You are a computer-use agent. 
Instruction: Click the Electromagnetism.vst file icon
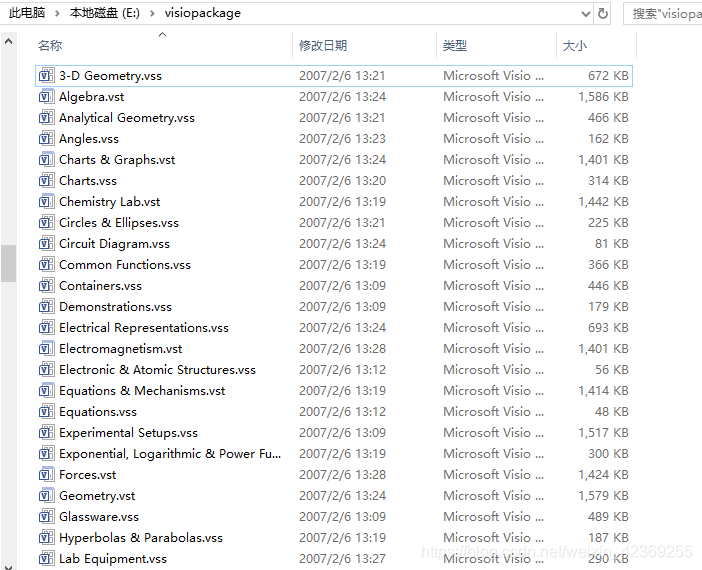click(x=46, y=349)
